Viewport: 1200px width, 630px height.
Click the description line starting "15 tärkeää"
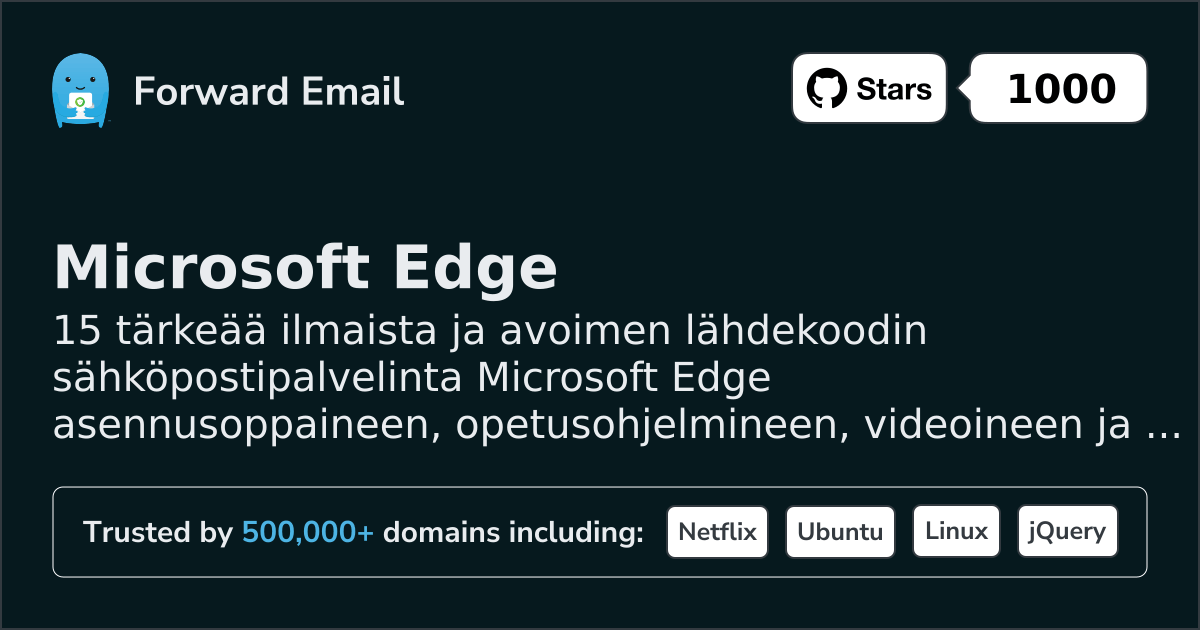pos(490,332)
